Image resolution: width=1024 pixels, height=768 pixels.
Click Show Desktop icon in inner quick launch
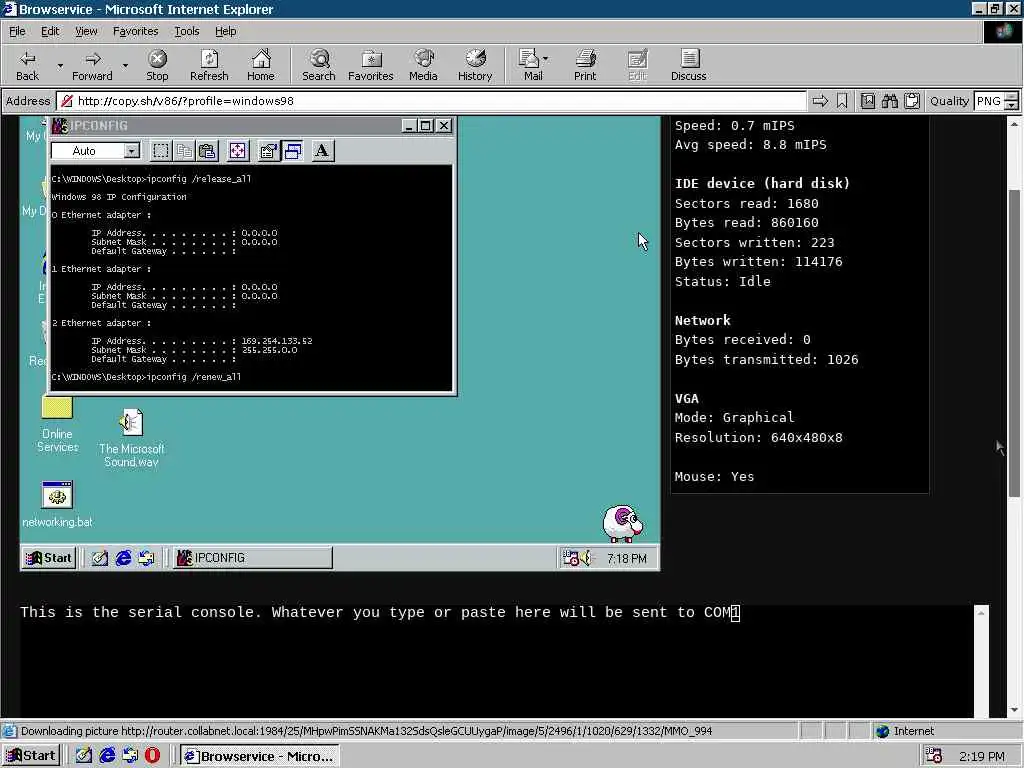point(100,558)
